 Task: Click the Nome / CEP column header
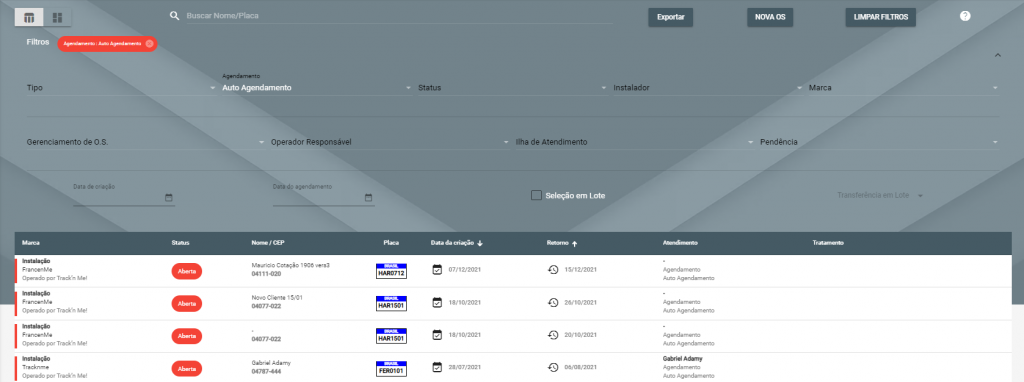(268, 243)
